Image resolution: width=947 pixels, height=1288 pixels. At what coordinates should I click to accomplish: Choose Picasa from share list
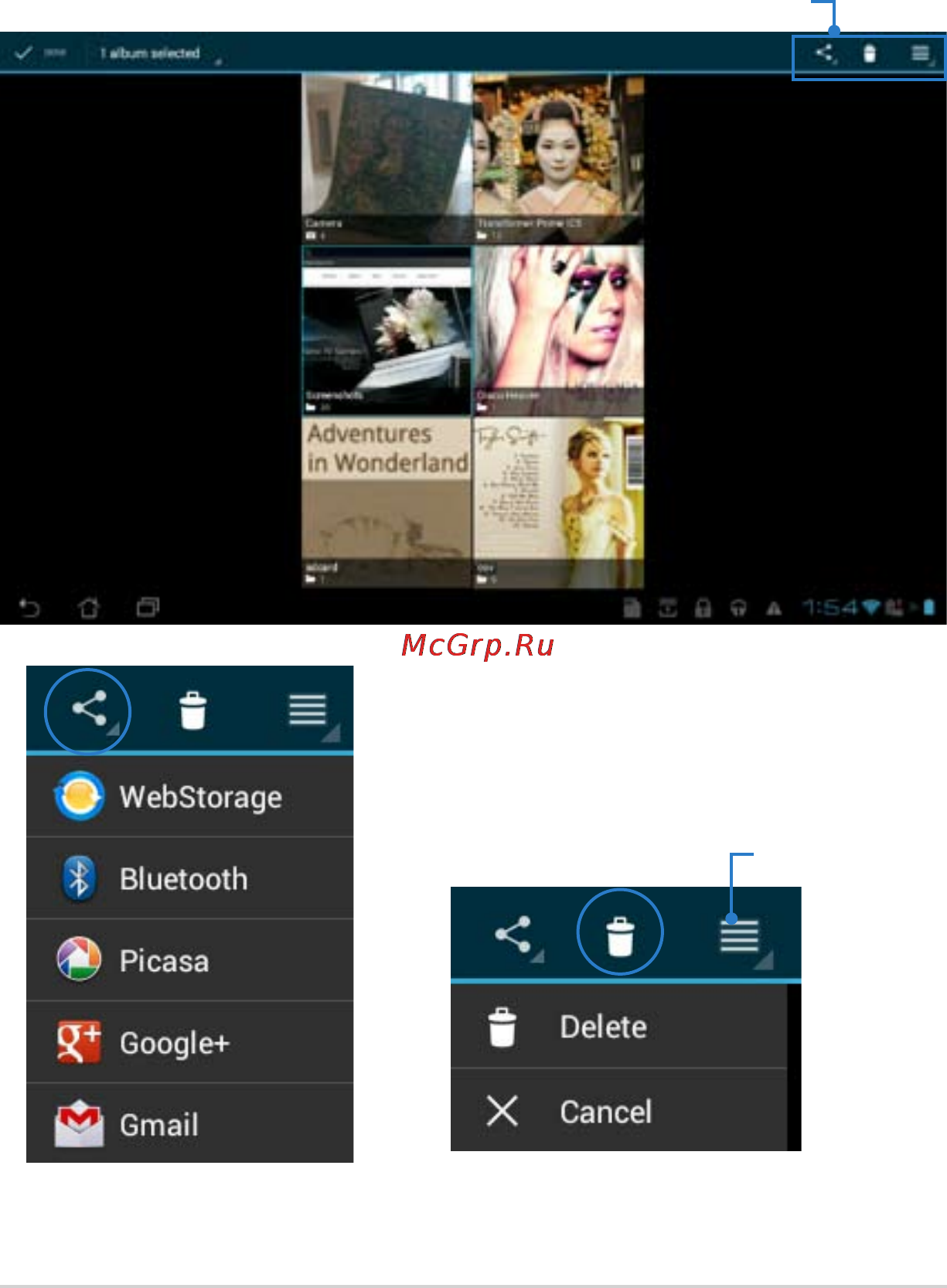pos(189,961)
